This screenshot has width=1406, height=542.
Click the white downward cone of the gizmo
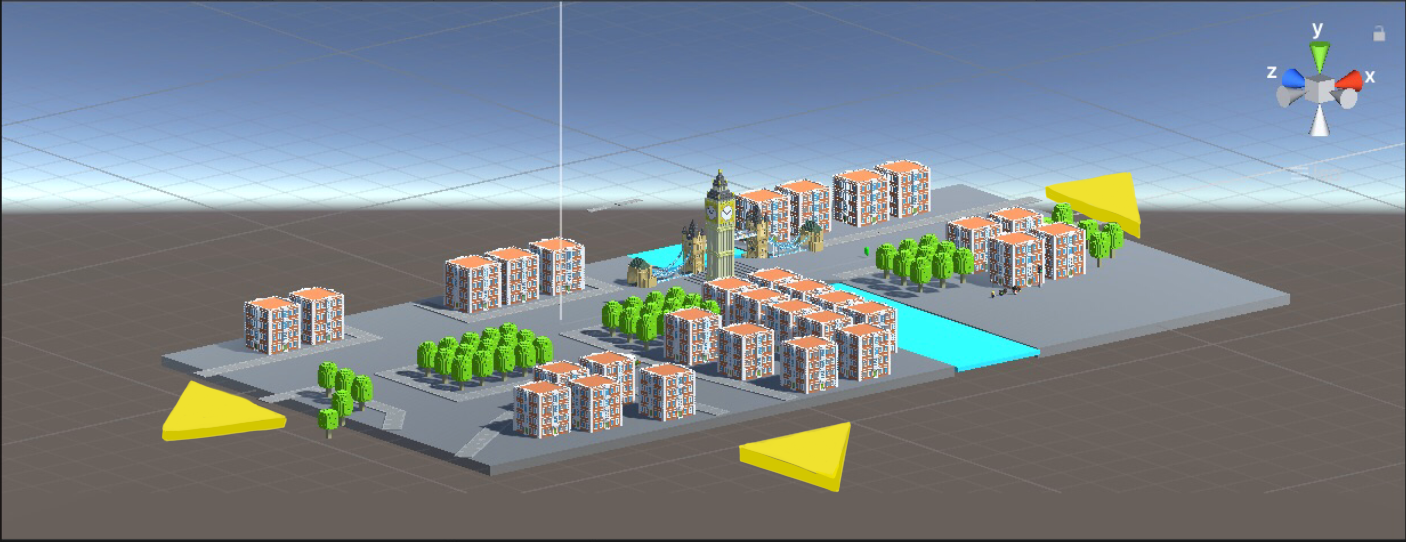pos(1321,121)
